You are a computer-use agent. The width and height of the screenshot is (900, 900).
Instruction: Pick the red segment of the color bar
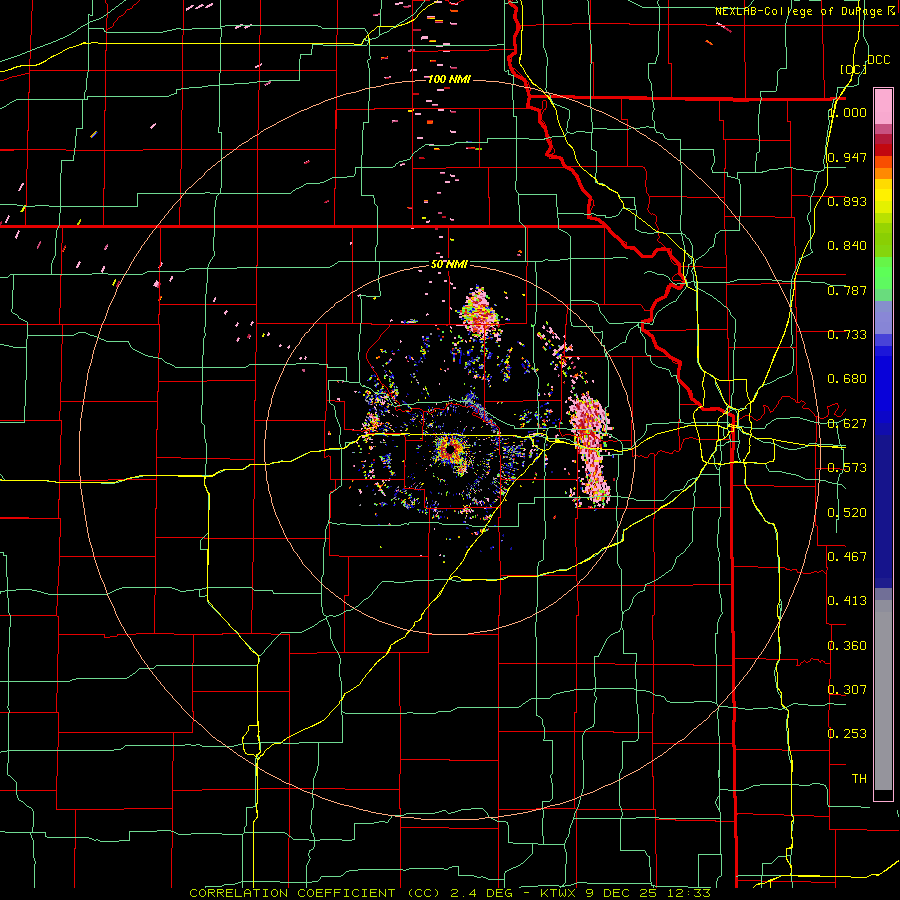pyautogui.click(x=883, y=150)
